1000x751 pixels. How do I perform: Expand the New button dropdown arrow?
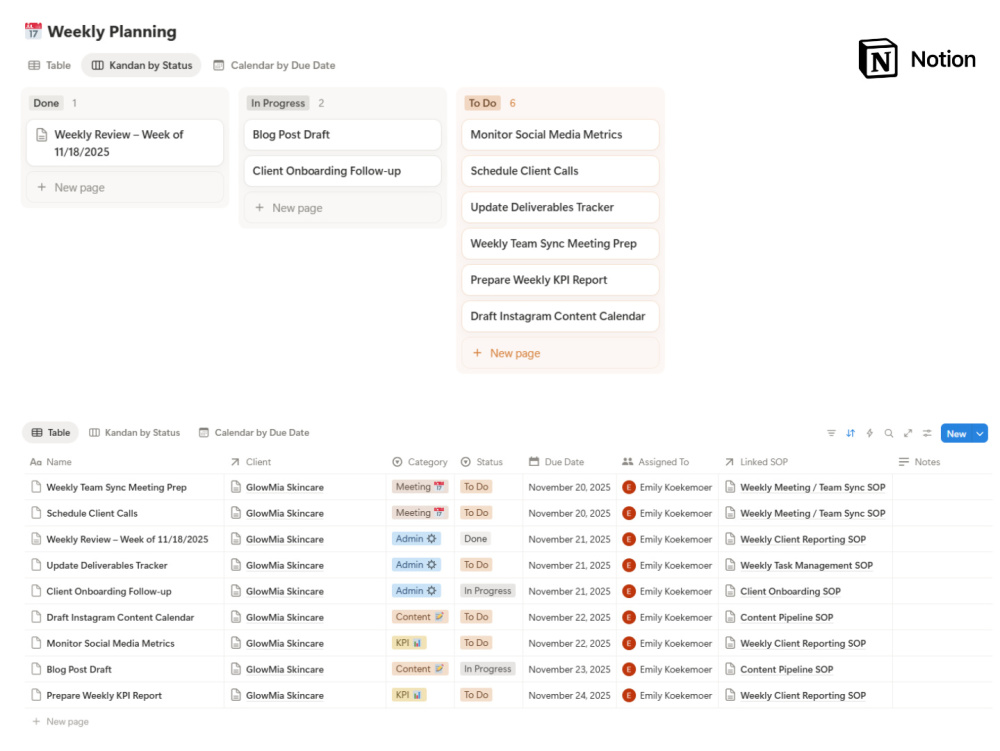[x=980, y=434]
